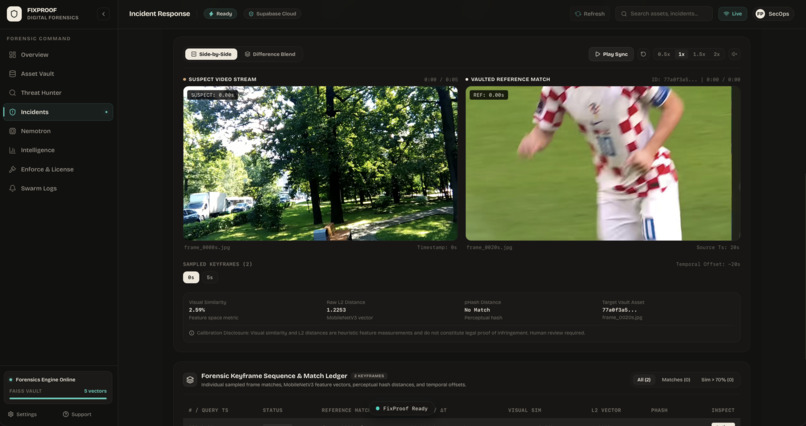This screenshot has height=426, width=806.
Task: Click the Swarm Logs bell icon
Action: tap(12, 189)
